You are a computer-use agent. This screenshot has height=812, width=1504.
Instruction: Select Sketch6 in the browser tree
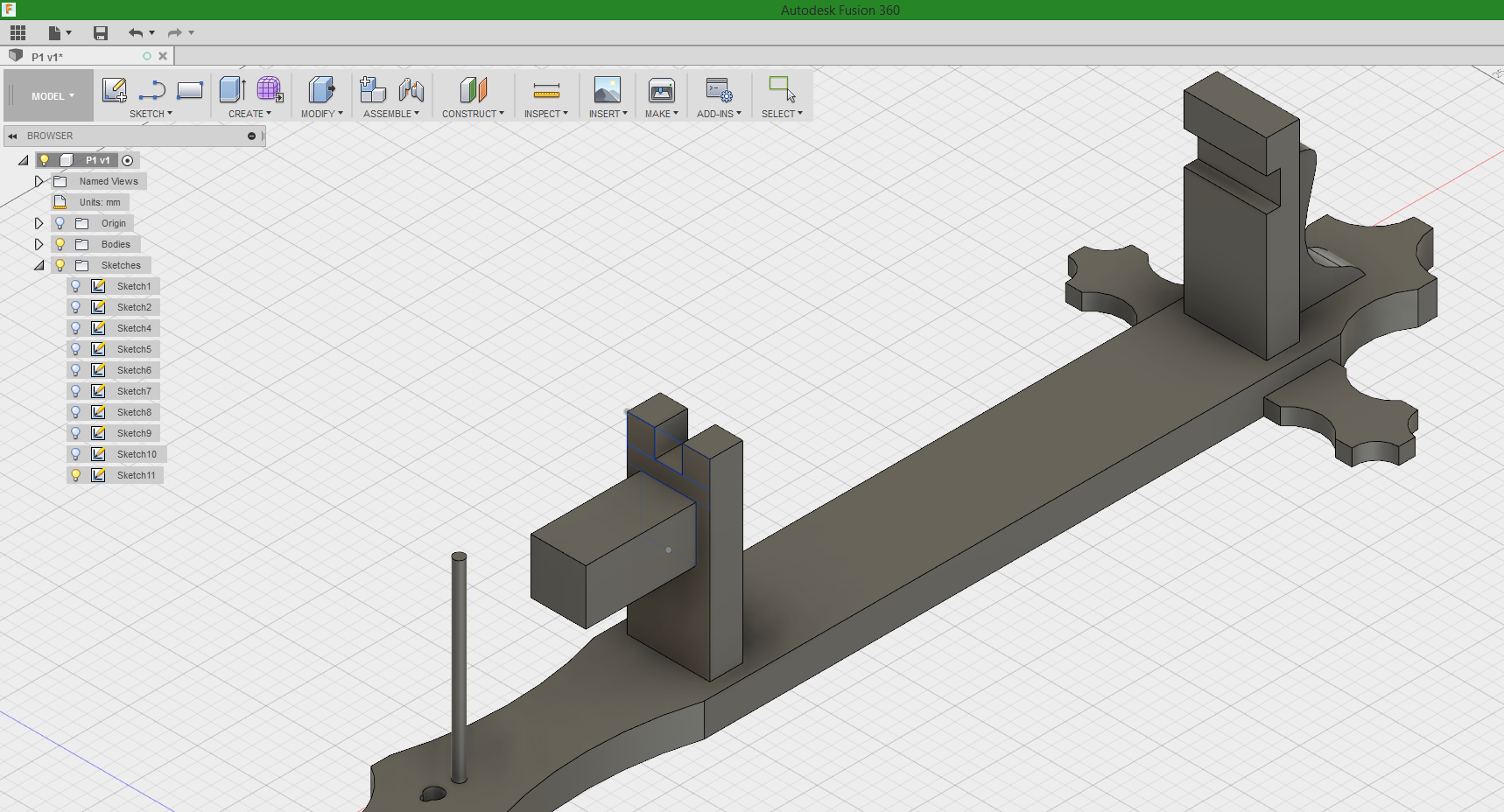pos(134,370)
